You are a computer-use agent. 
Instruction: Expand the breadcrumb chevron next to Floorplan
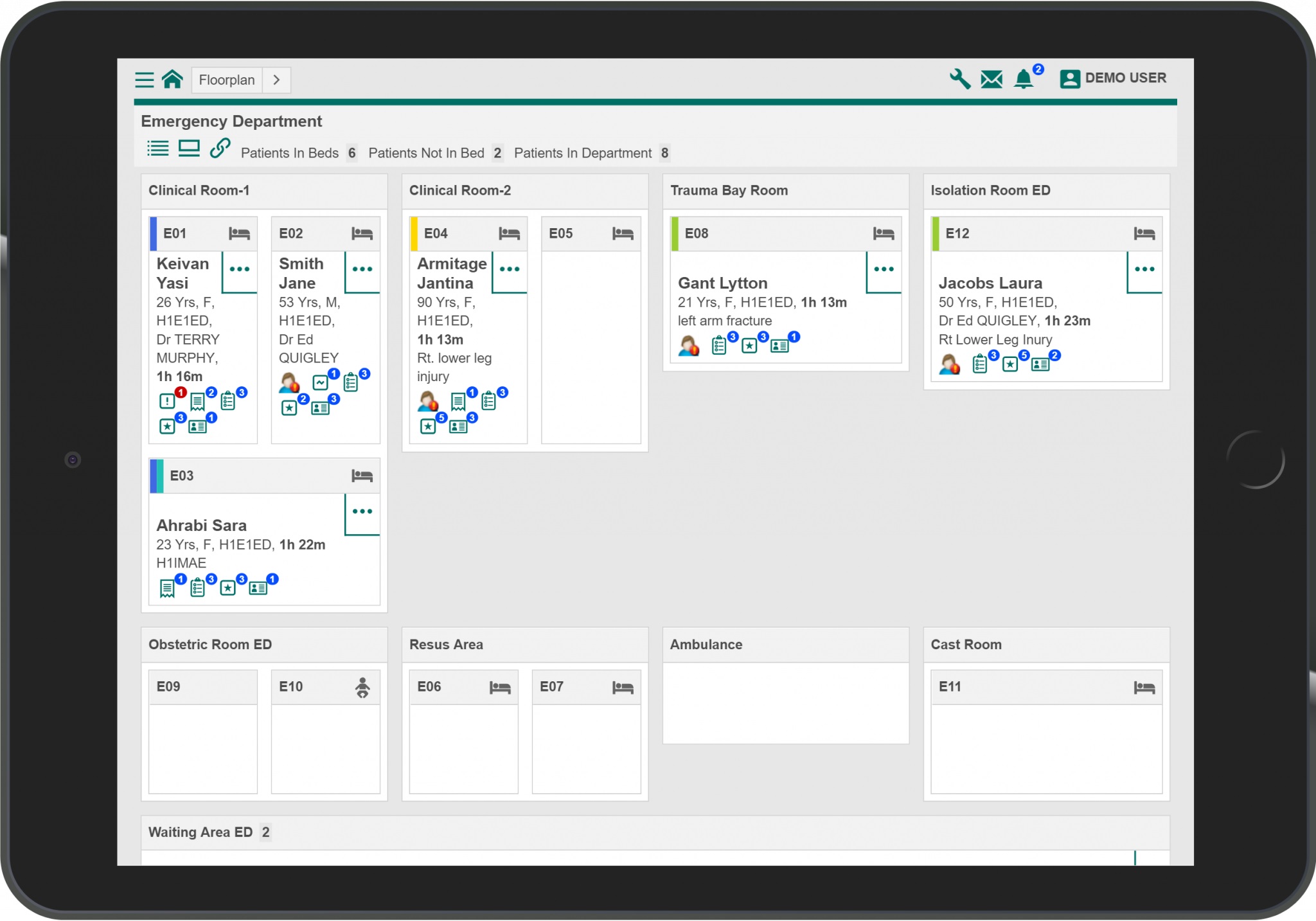(x=277, y=80)
